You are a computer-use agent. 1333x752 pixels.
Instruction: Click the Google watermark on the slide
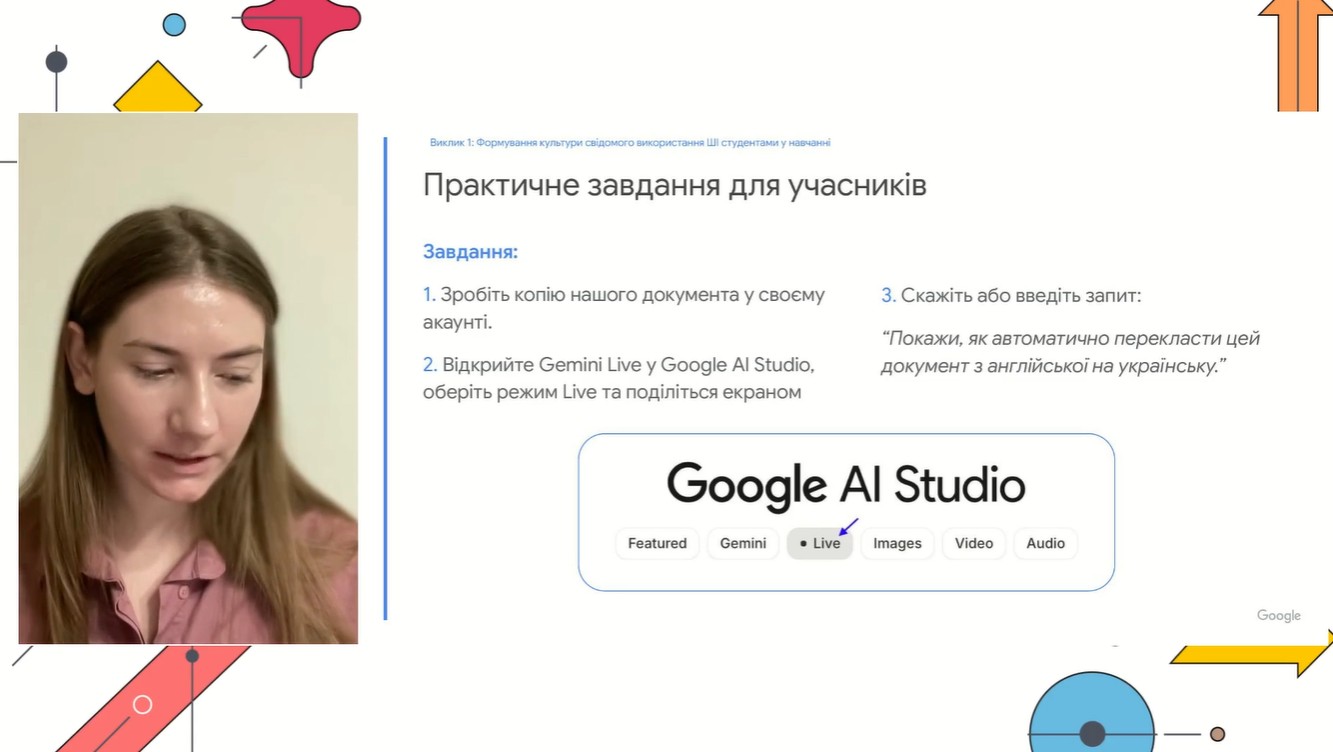1278,615
